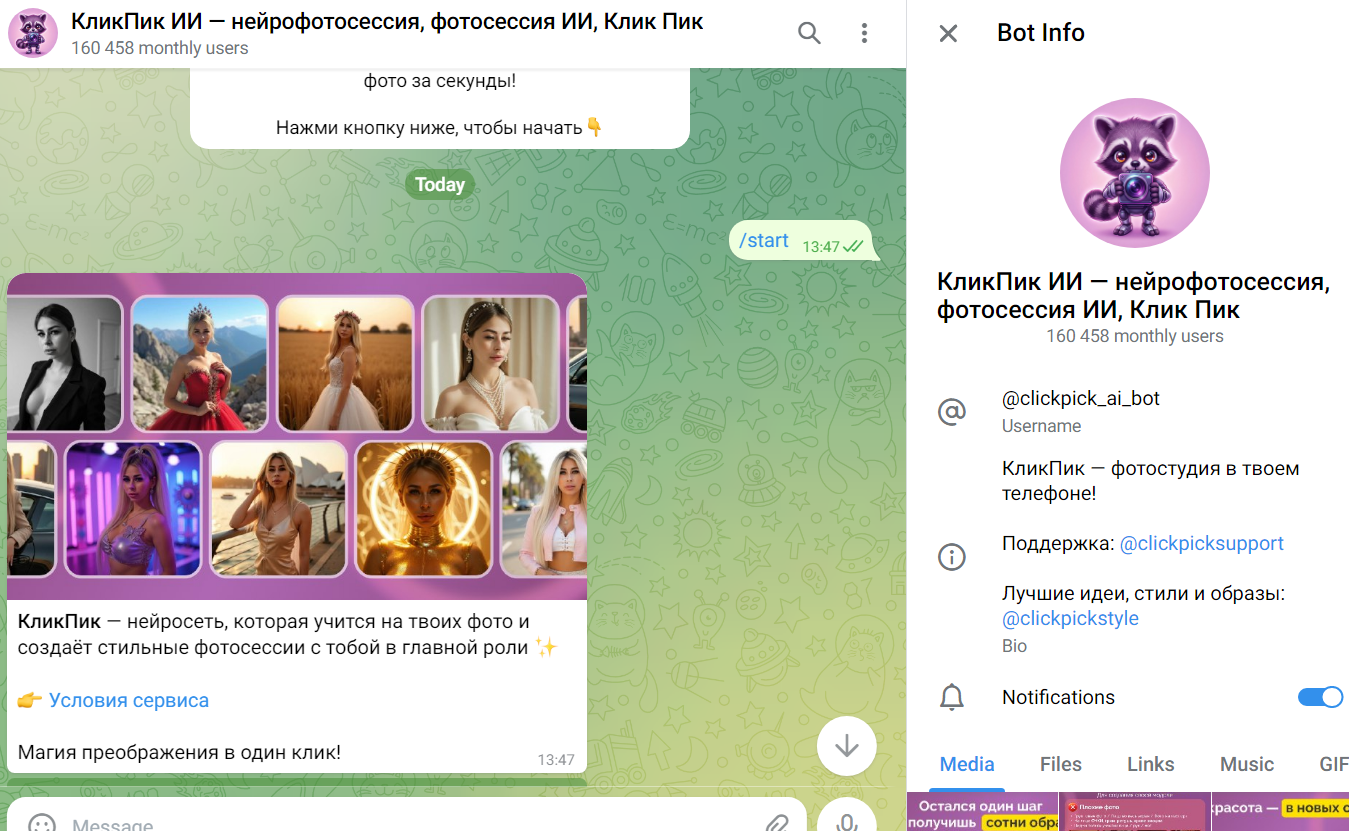Close the Bot Info panel
This screenshot has height=831, width=1349.
(x=948, y=33)
